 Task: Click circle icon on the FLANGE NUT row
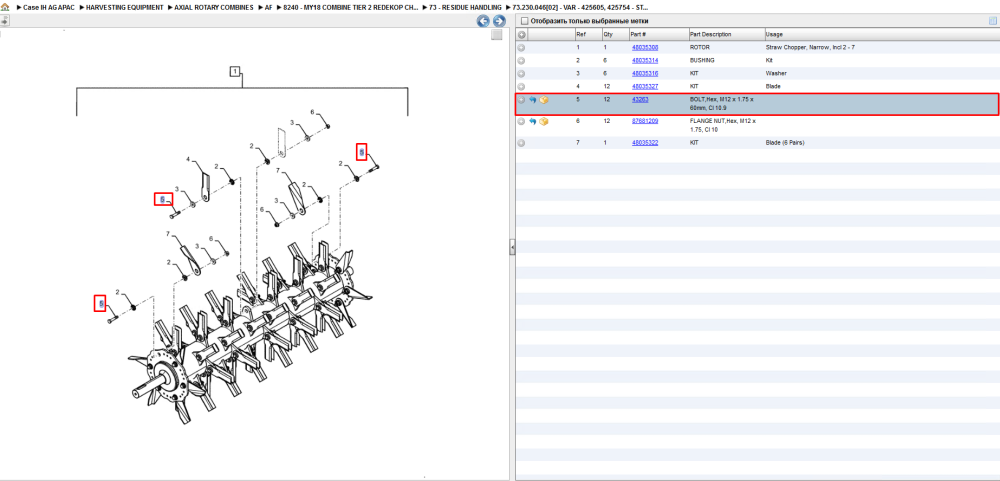pos(521,121)
